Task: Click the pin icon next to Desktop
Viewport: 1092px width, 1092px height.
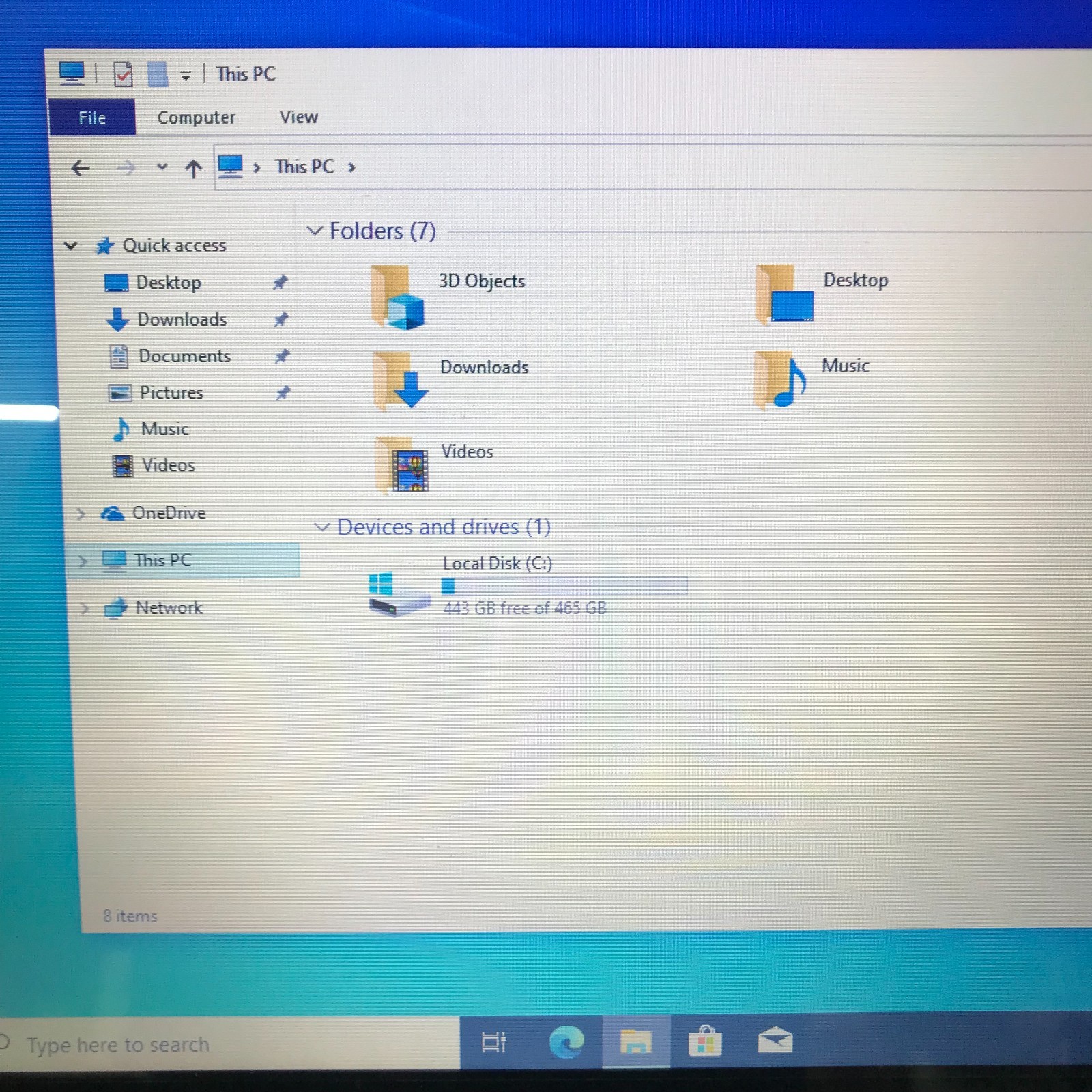Action: tap(280, 282)
